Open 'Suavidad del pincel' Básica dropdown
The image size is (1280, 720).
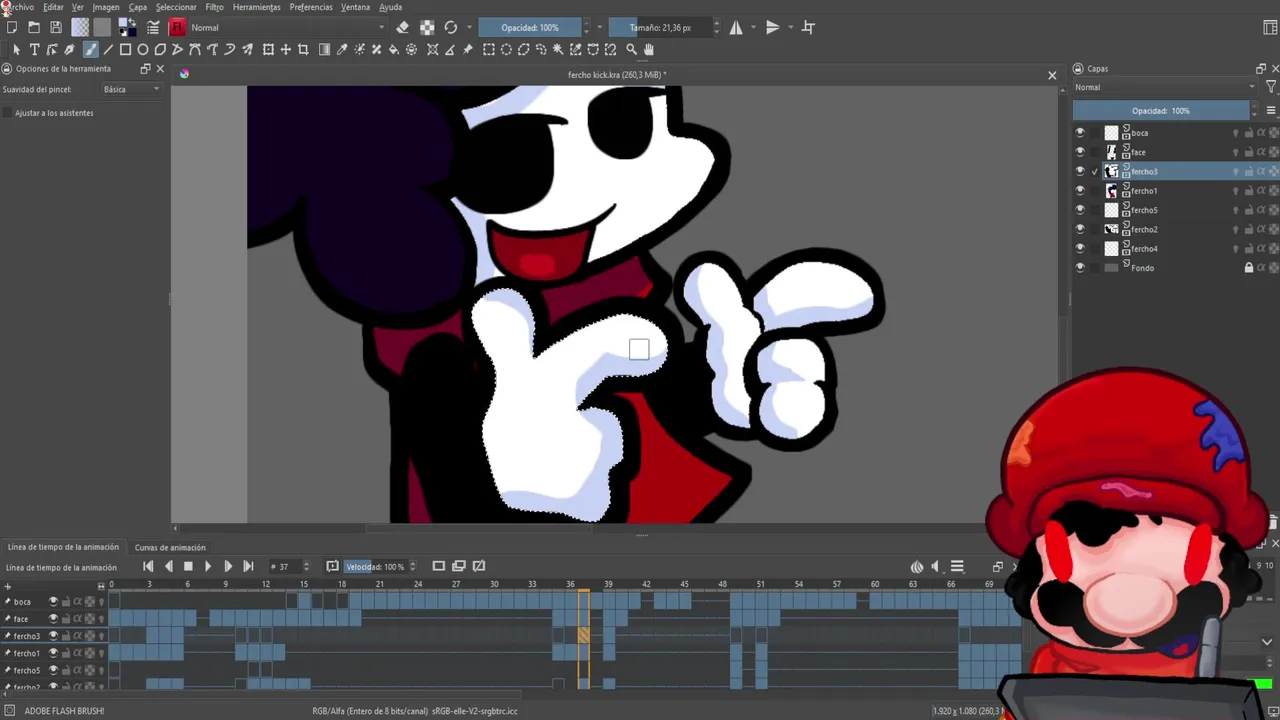131,89
